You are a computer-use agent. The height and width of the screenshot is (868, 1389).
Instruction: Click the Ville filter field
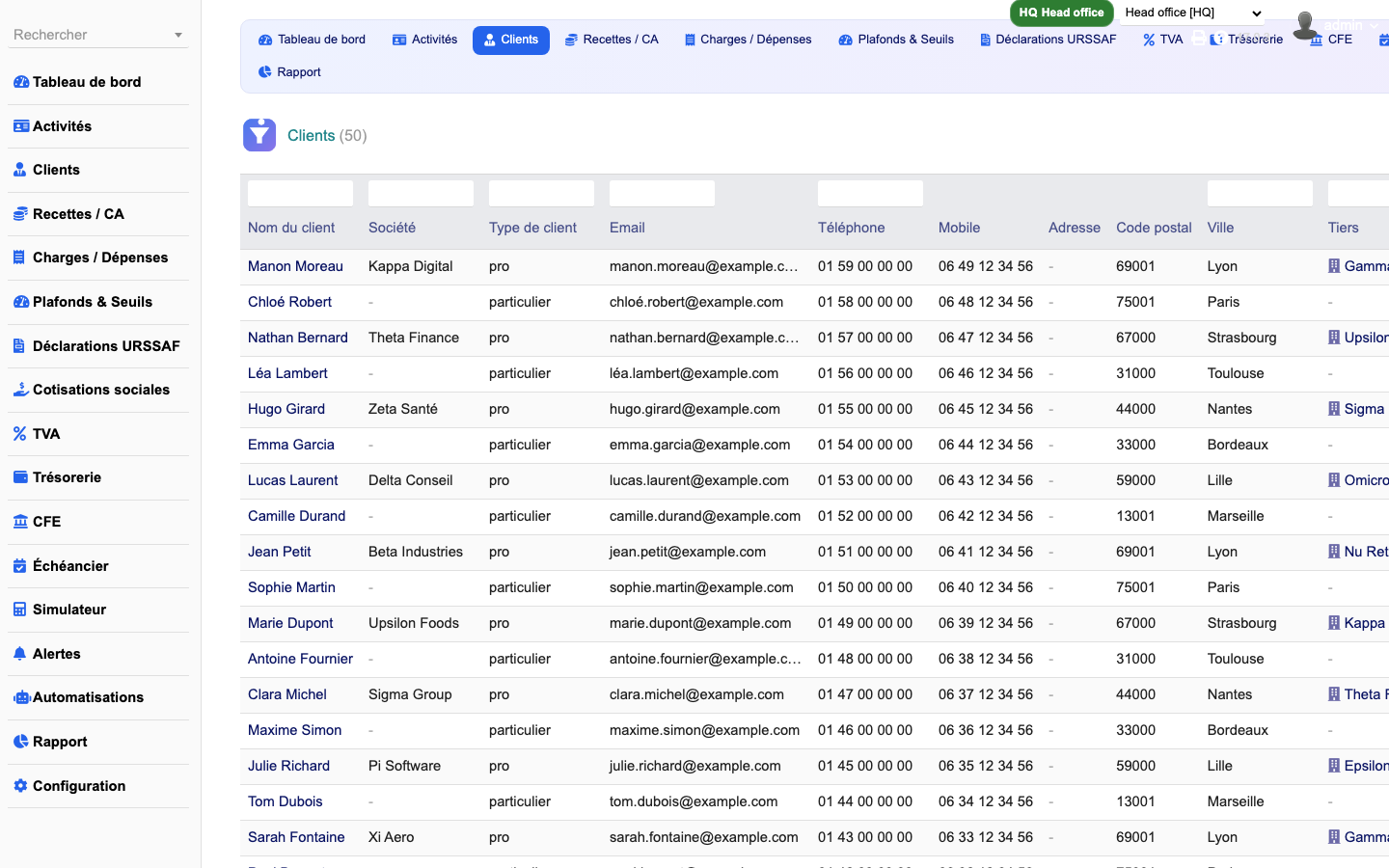[x=1260, y=193]
